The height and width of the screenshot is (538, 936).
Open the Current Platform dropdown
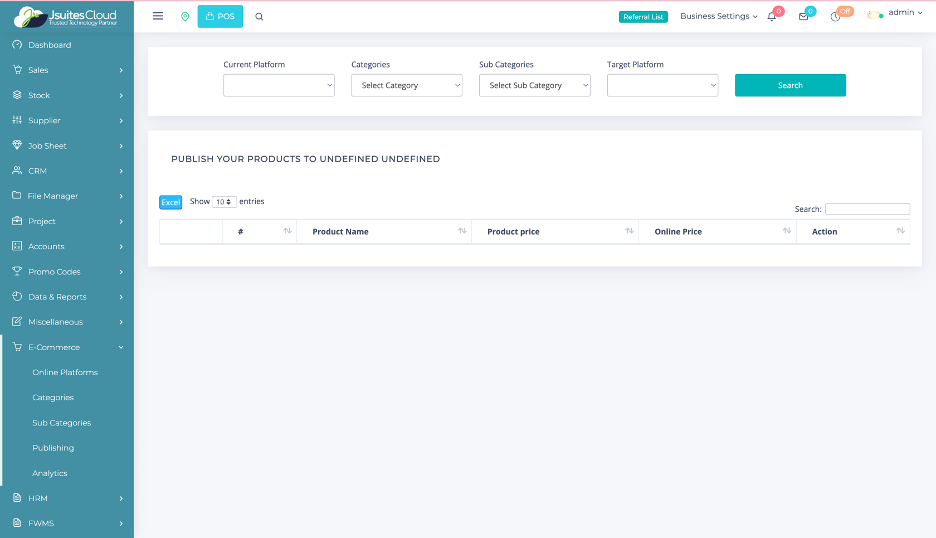[279, 86]
